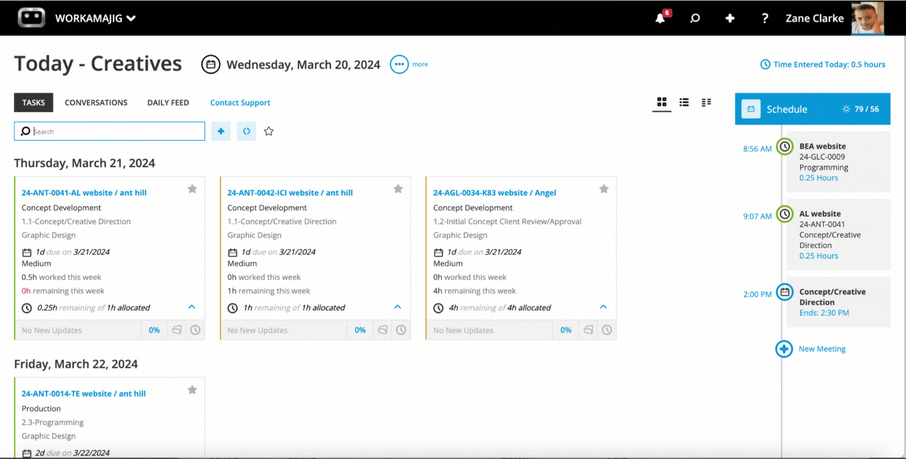Viewport: 906px width, 459px height.
Task: Switch to list view layout
Action: tap(684, 102)
